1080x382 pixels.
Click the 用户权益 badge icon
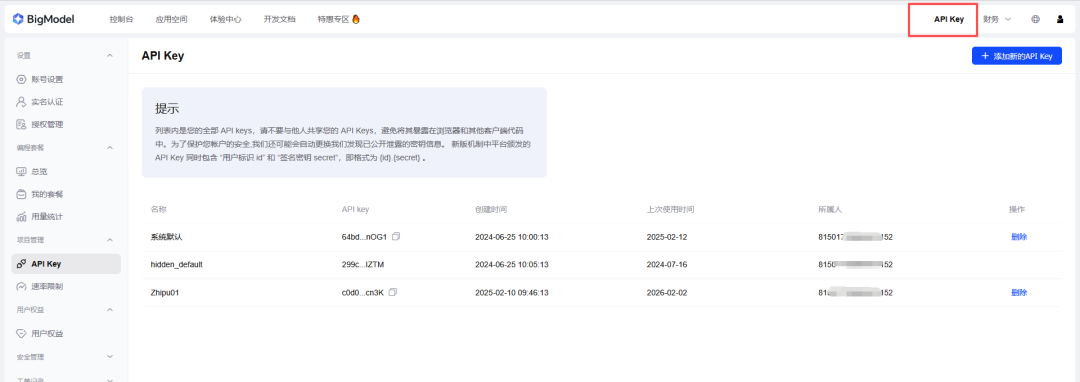click(21, 333)
